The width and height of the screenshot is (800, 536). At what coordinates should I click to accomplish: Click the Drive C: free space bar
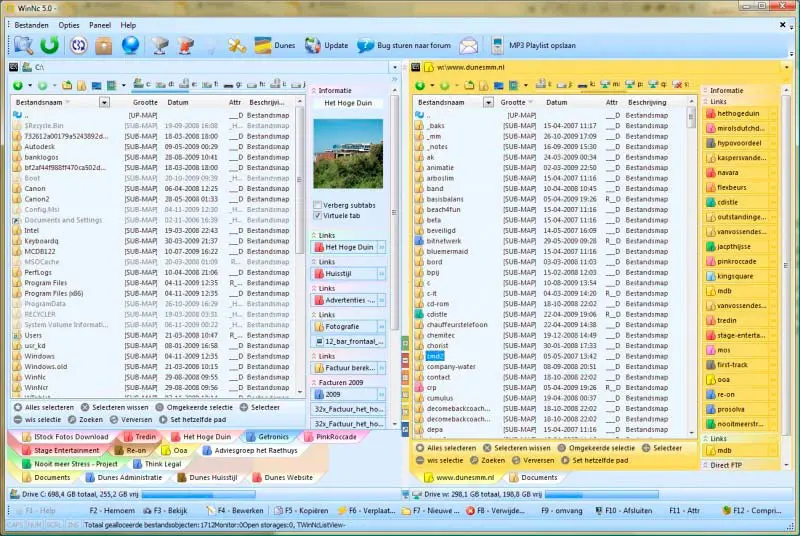click(x=198, y=494)
